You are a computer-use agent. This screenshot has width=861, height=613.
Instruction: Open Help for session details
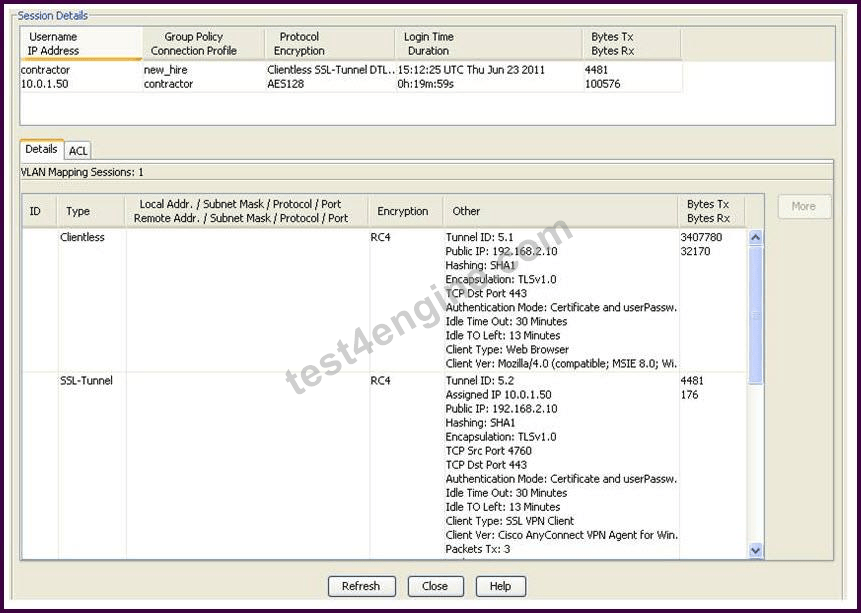(x=500, y=586)
